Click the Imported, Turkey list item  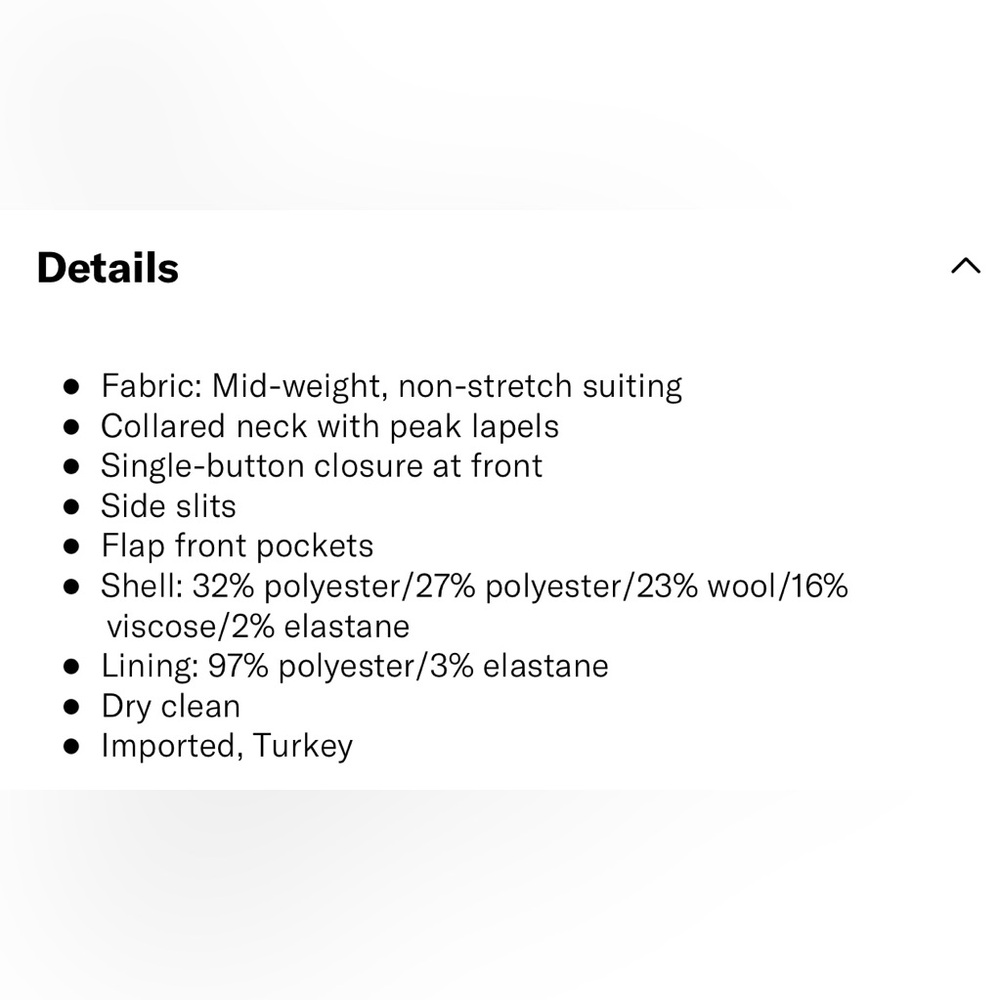(226, 746)
